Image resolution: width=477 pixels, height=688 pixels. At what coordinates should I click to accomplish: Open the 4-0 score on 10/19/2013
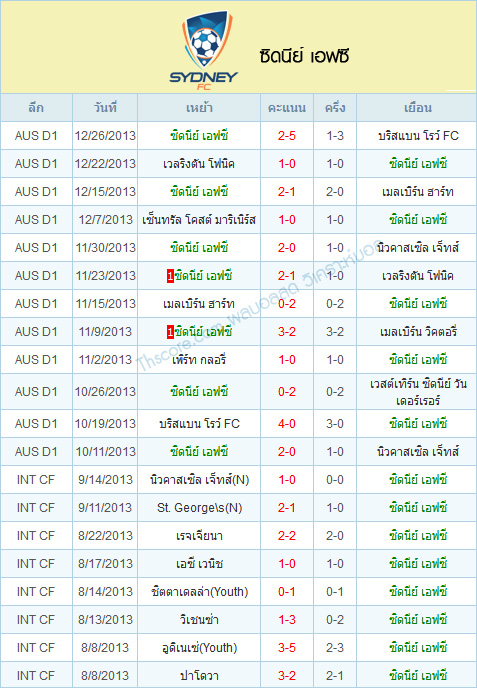point(287,424)
